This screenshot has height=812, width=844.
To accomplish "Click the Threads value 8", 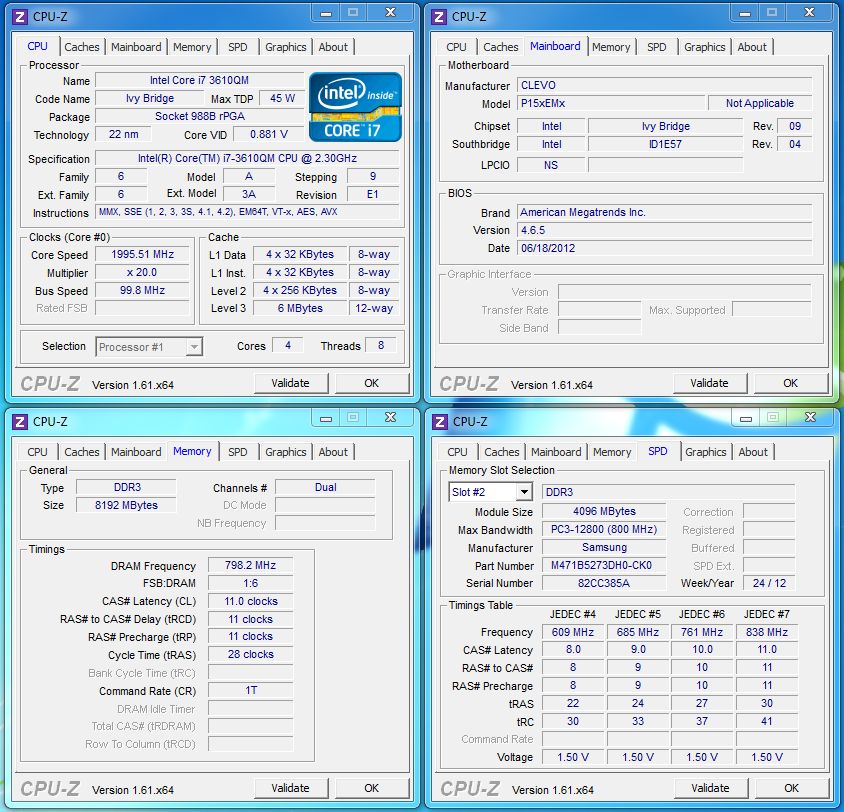I will (x=381, y=345).
